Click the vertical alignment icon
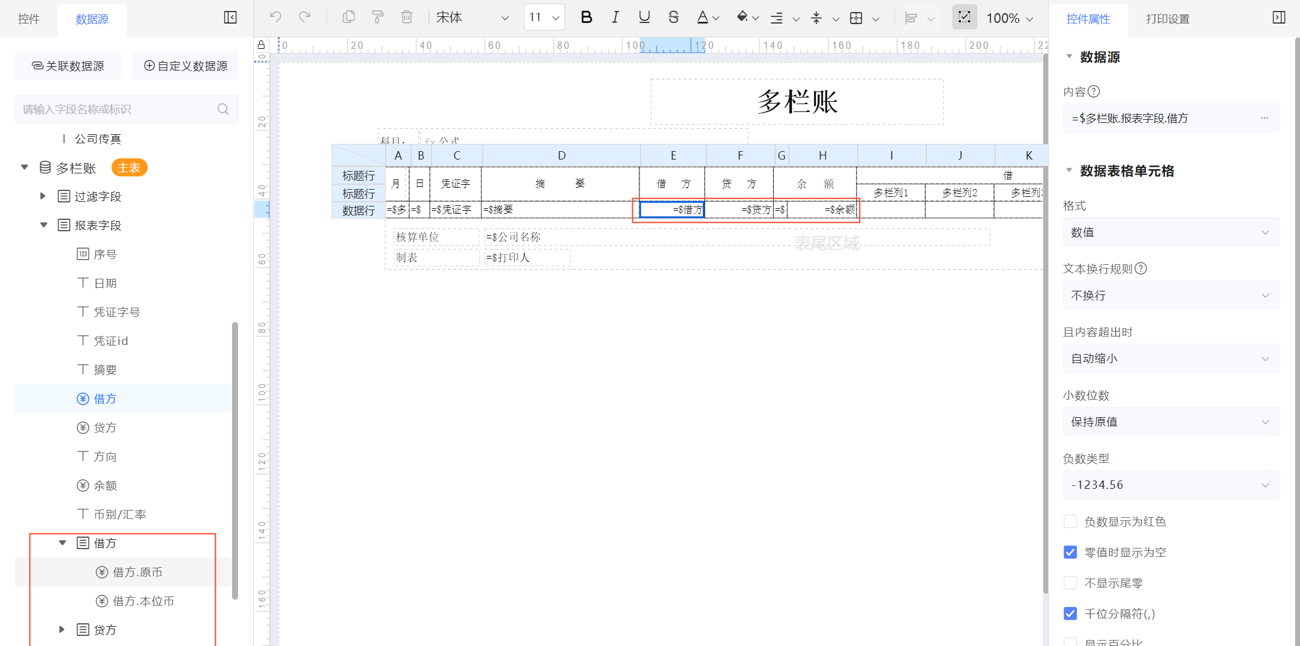Image resolution: width=1300 pixels, height=646 pixels. tap(816, 18)
